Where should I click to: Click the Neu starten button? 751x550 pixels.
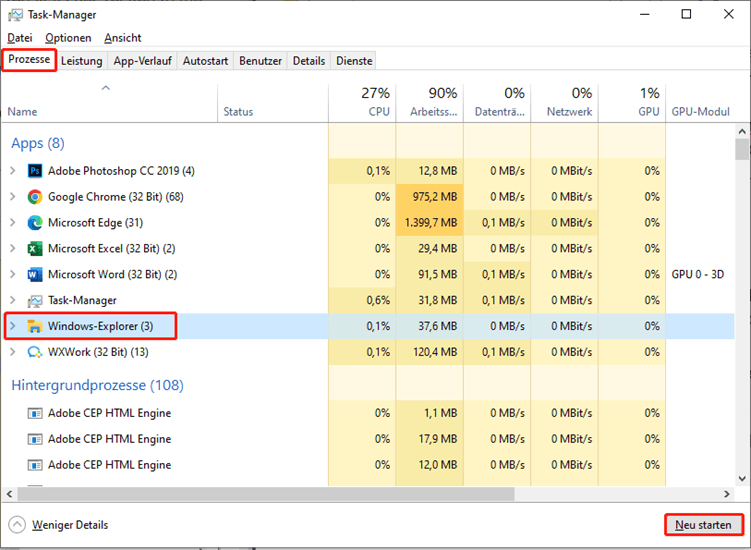tap(704, 525)
